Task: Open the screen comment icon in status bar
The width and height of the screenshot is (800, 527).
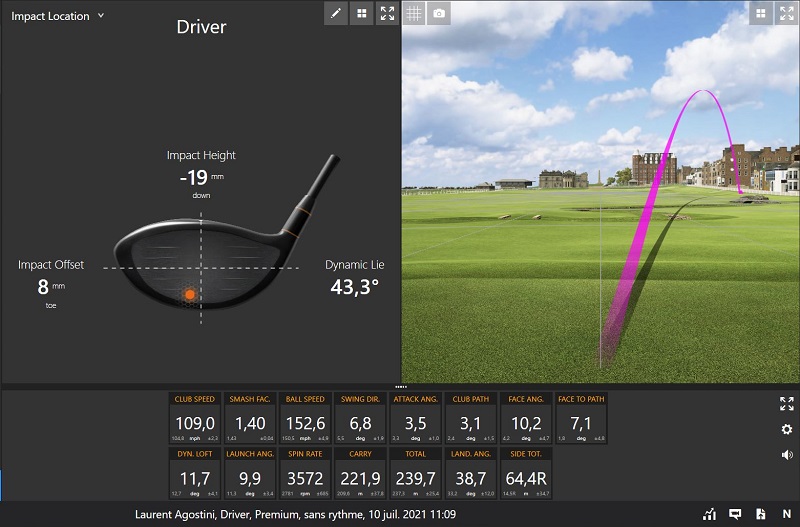Action: click(735, 514)
